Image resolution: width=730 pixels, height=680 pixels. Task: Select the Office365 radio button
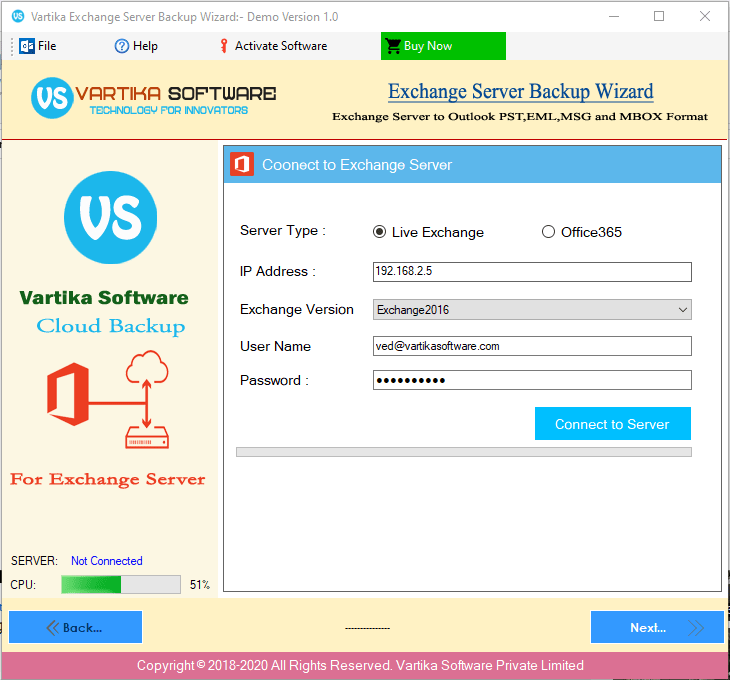(x=548, y=232)
